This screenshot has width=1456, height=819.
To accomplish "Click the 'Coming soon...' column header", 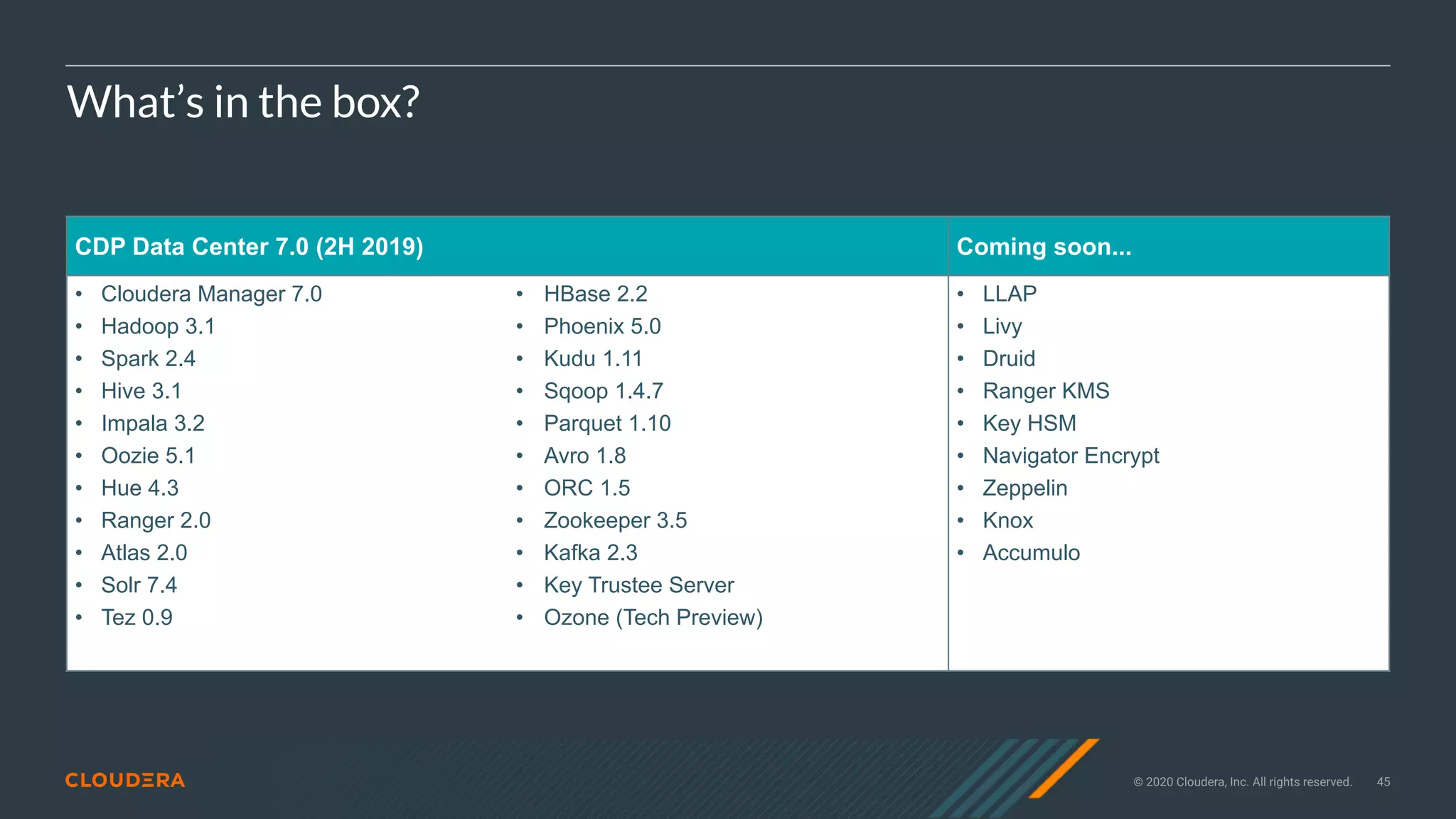I will [1044, 247].
